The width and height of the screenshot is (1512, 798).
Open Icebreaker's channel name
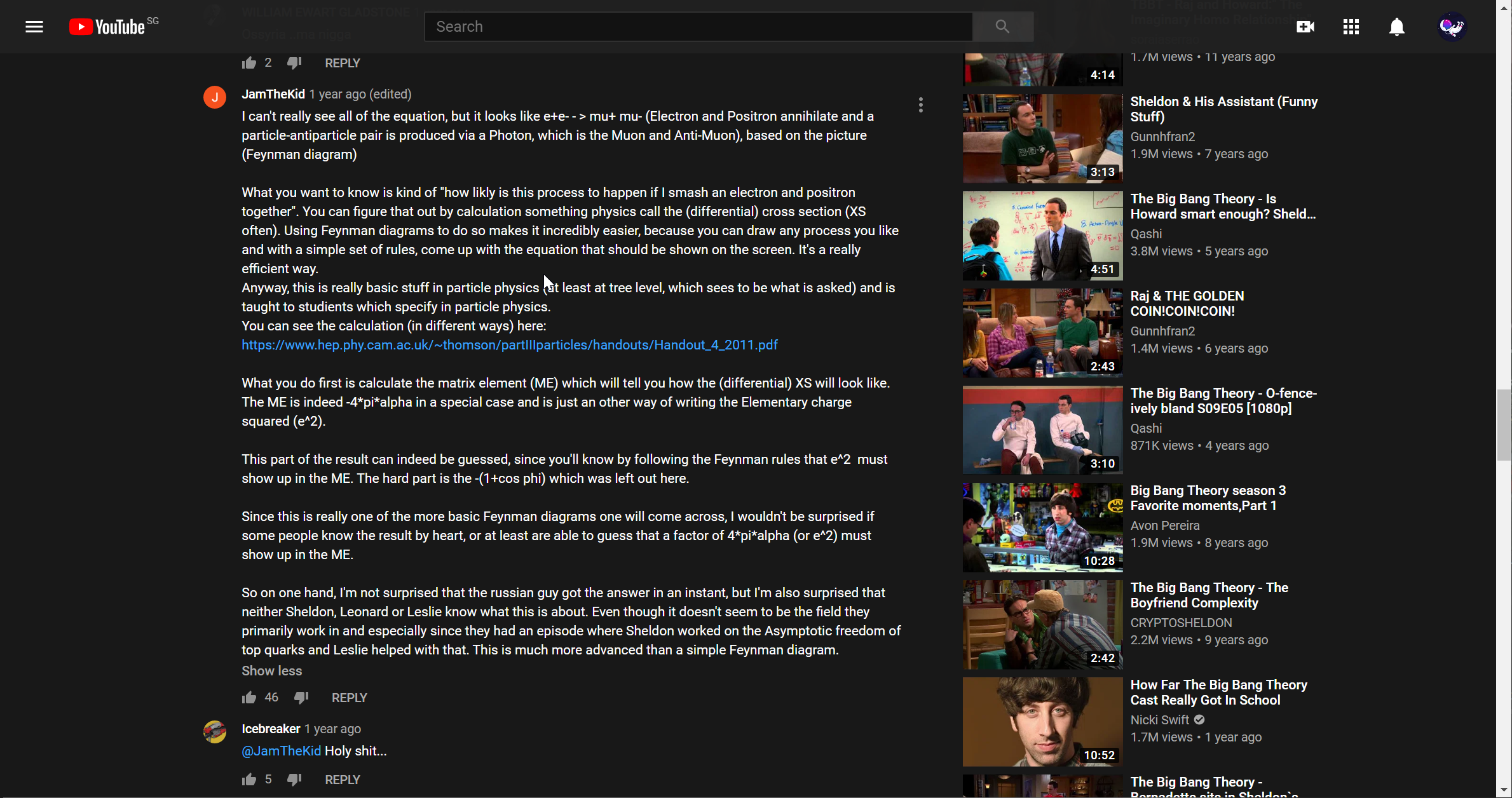tap(271, 729)
